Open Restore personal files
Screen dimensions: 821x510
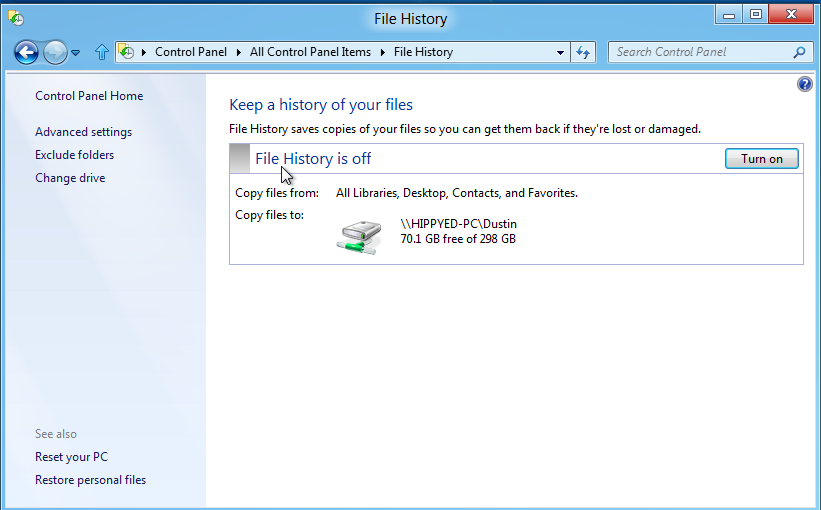(x=90, y=480)
